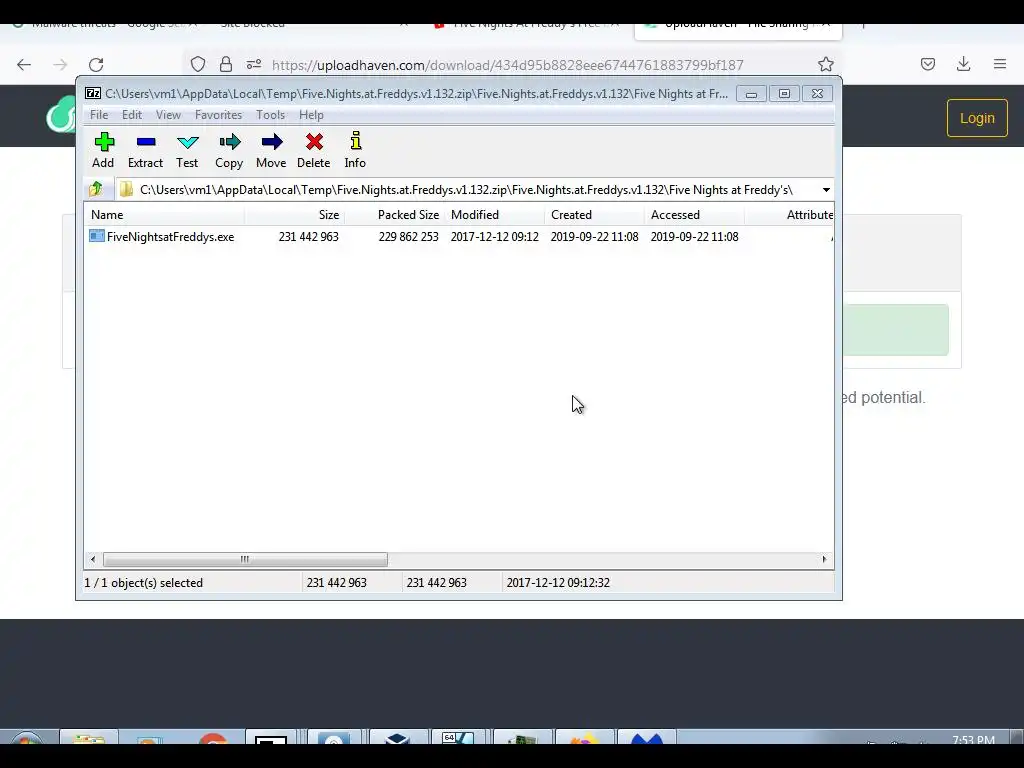1024x768 pixels.
Task: Click the Firefox URL address bar
Action: click(507, 65)
